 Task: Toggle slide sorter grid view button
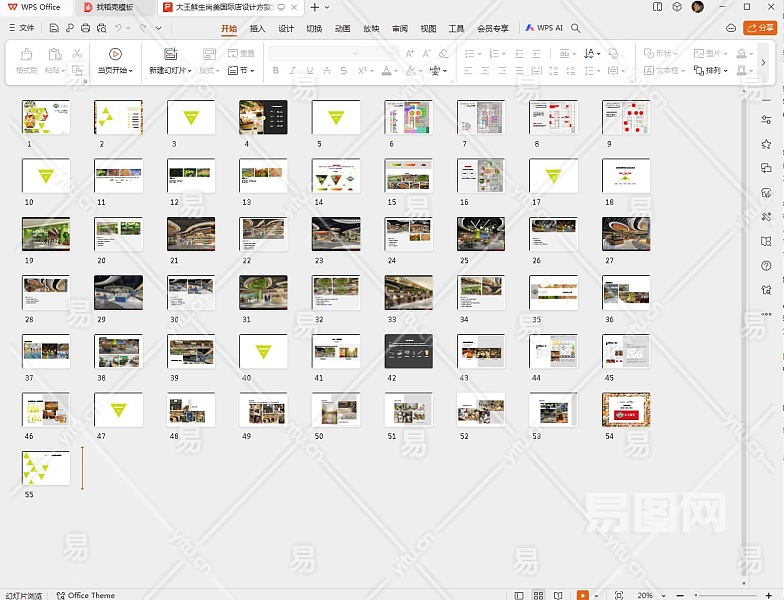[538, 595]
